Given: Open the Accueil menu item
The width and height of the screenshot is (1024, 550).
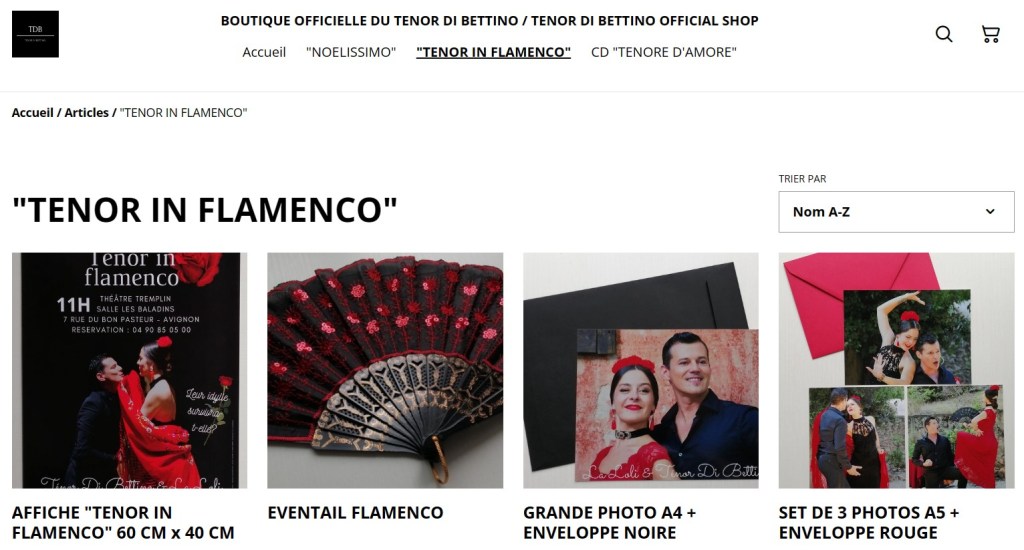Looking at the screenshot, I should tap(264, 52).
